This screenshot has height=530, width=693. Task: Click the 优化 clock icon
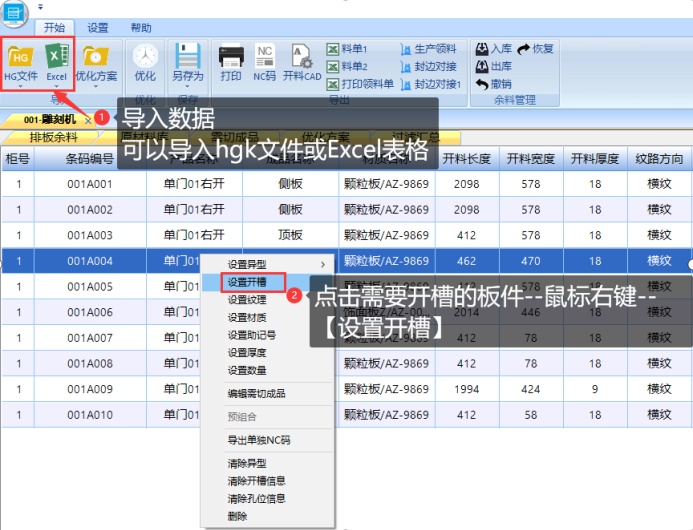[145, 57]
